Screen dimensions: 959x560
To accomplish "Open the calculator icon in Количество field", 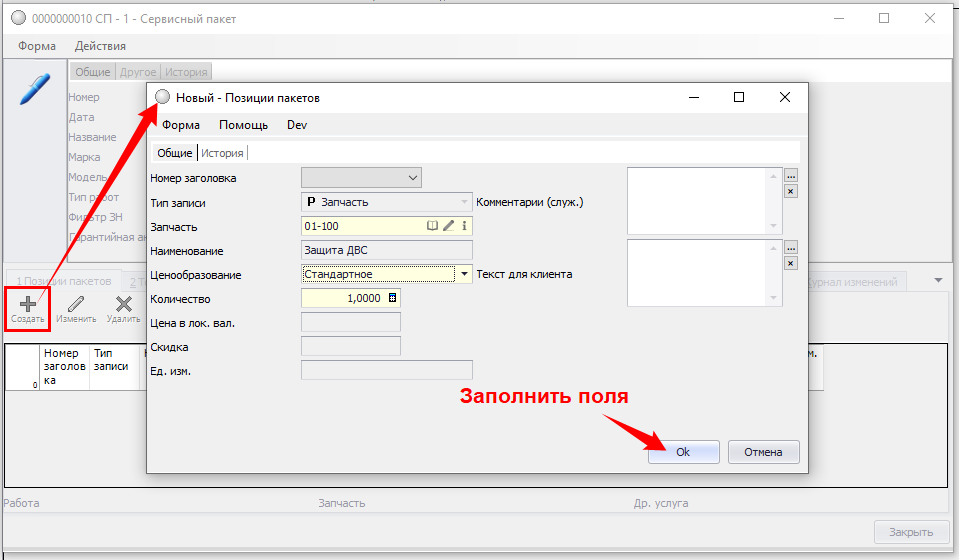I will [x=392, y=298].
